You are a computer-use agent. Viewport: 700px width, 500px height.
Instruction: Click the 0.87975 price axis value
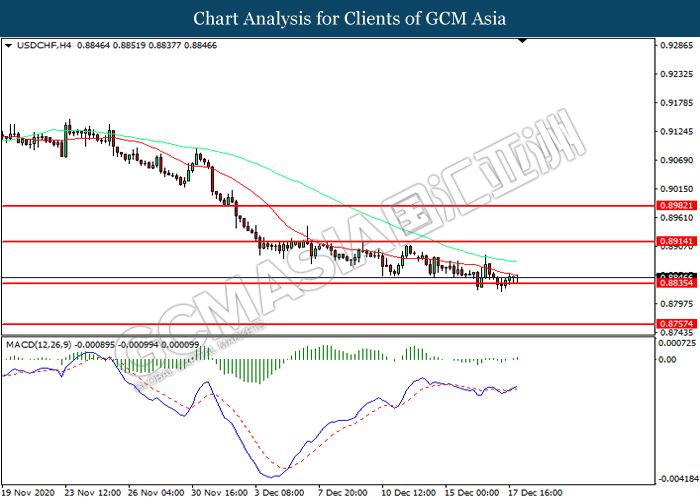[x=677, y=304]
